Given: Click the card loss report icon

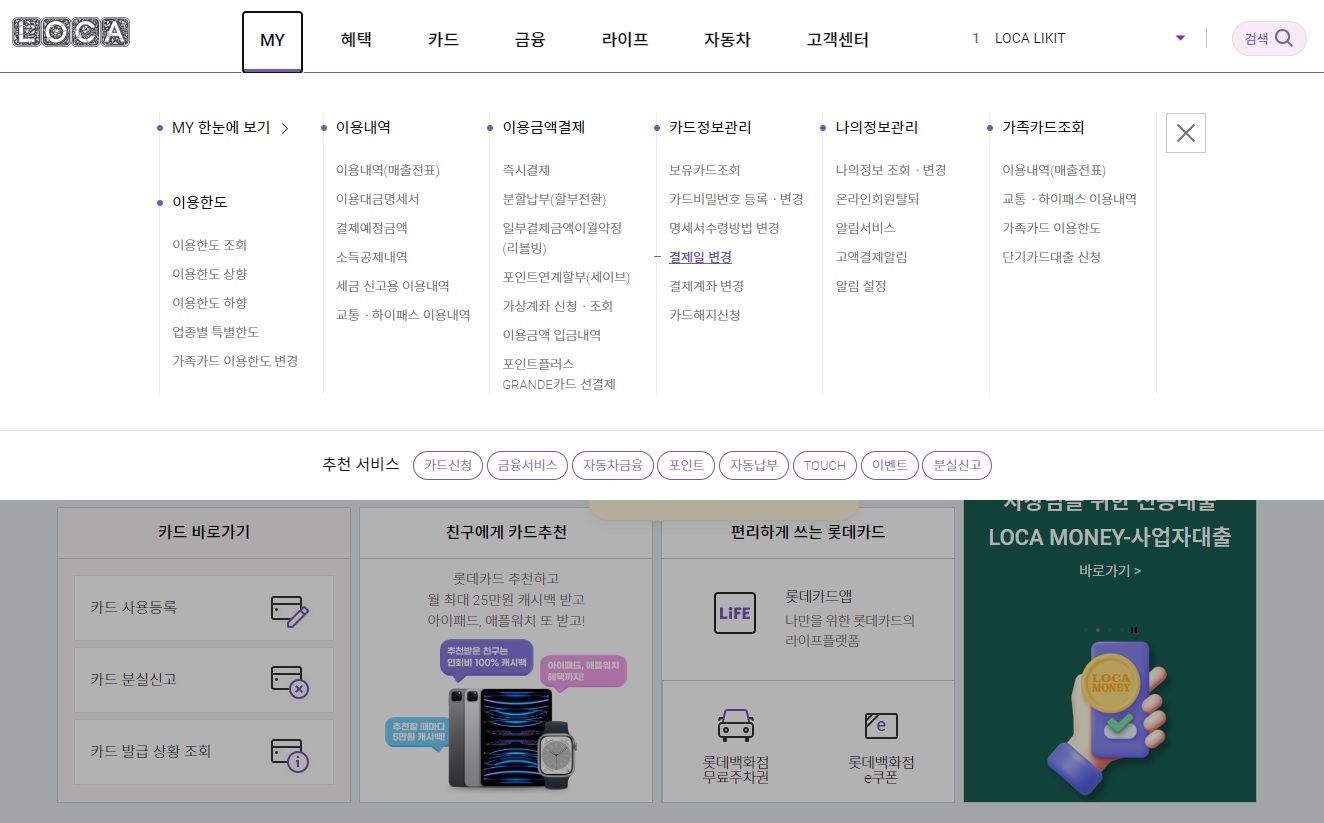Looking at the screenshot, I should pyautogui.click(x=290, y=681).
